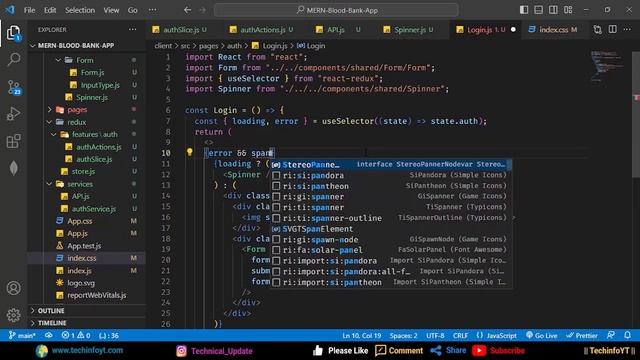Select ri:si:pandora suggestion
This screenshot has width=640, height=360.
(x=391, y=175)
